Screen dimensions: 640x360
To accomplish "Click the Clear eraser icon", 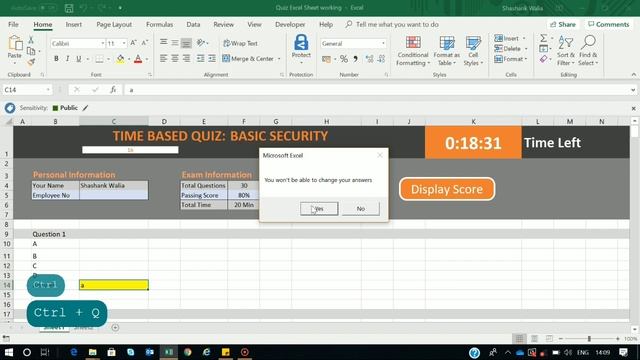I will point(544,60).
